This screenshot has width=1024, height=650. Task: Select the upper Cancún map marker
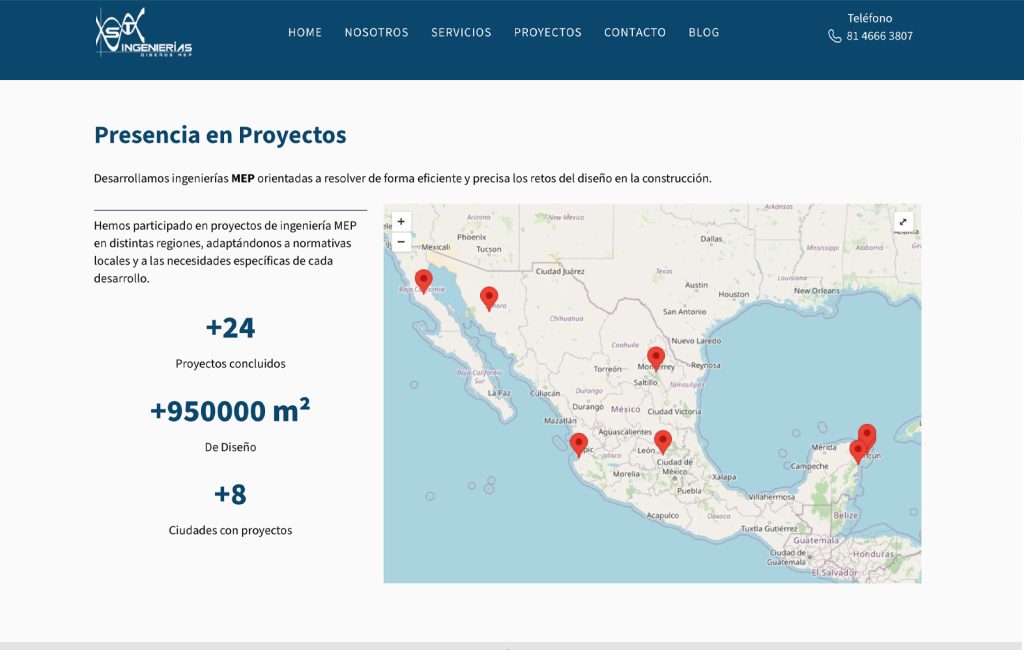coord(867,434)
